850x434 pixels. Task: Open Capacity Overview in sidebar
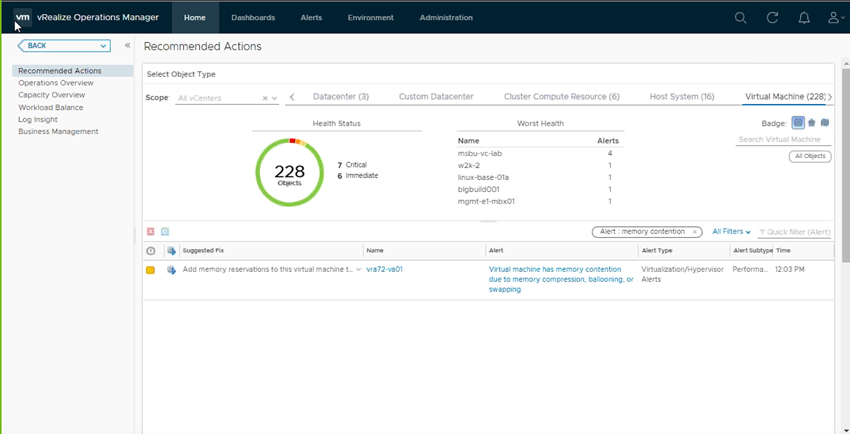51,95
